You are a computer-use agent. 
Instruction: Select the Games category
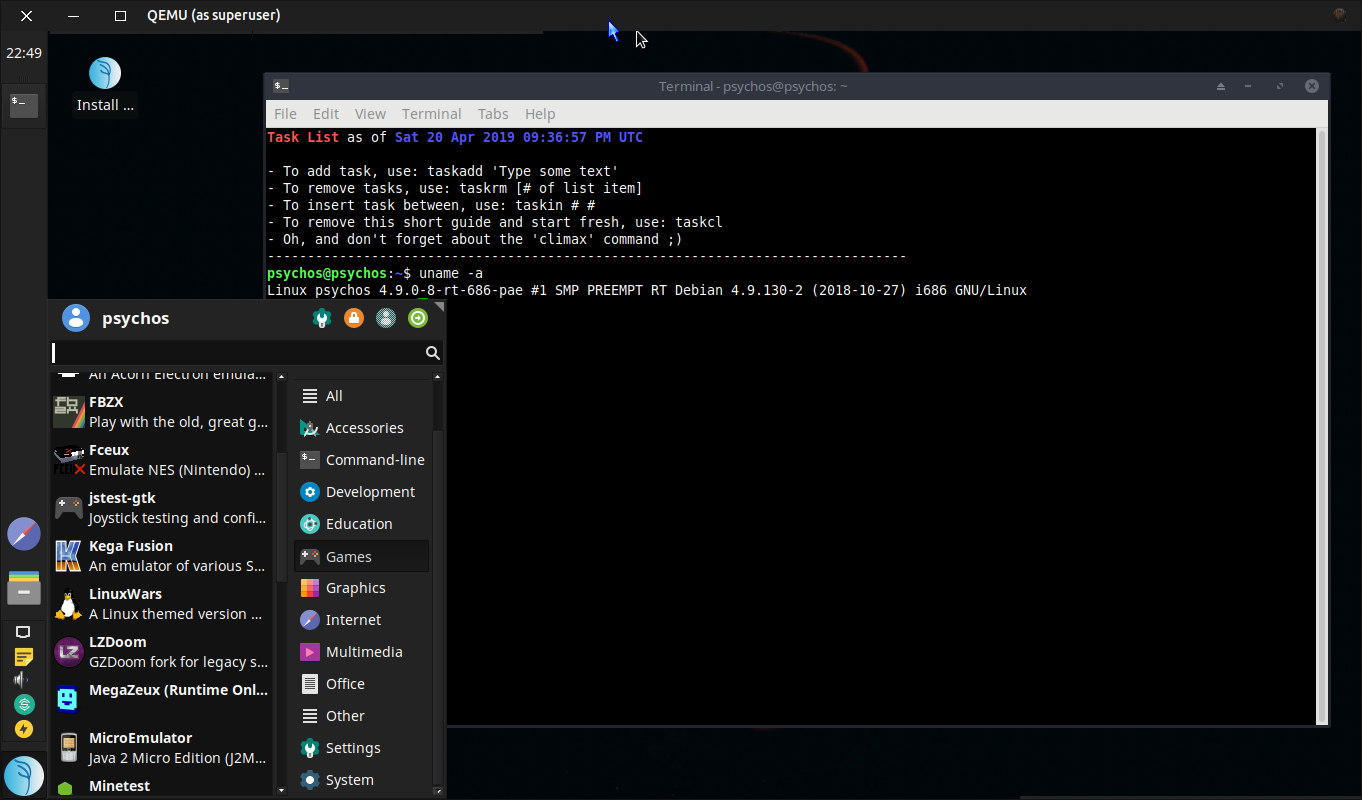click(362, 556)
